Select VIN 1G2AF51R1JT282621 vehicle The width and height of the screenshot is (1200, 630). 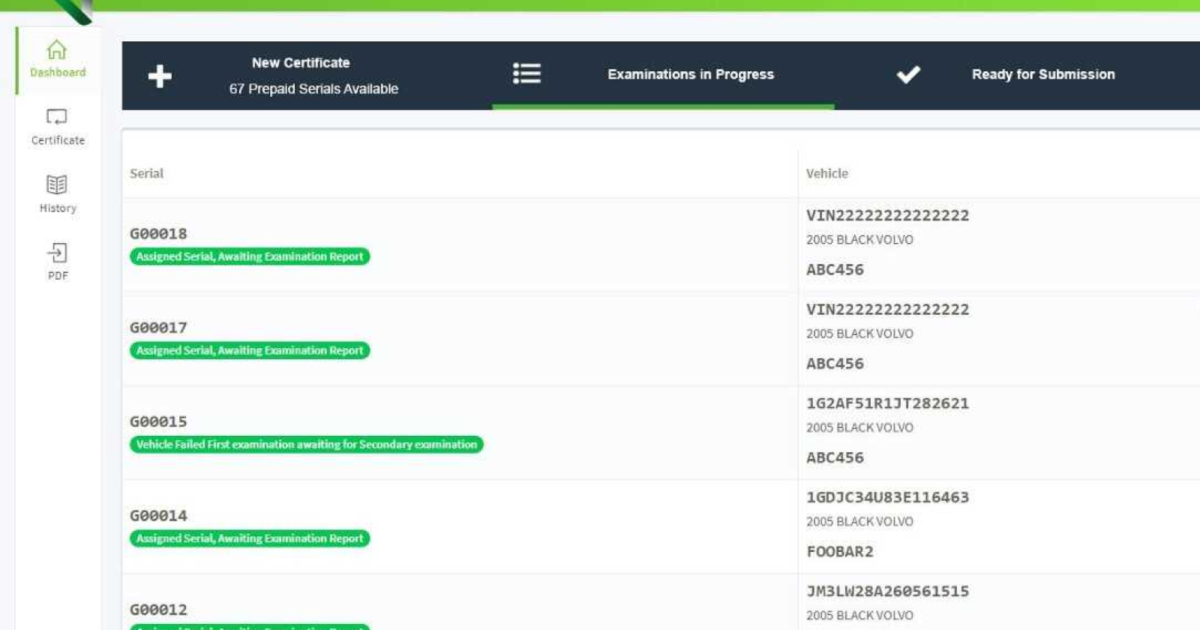(887, 404)
